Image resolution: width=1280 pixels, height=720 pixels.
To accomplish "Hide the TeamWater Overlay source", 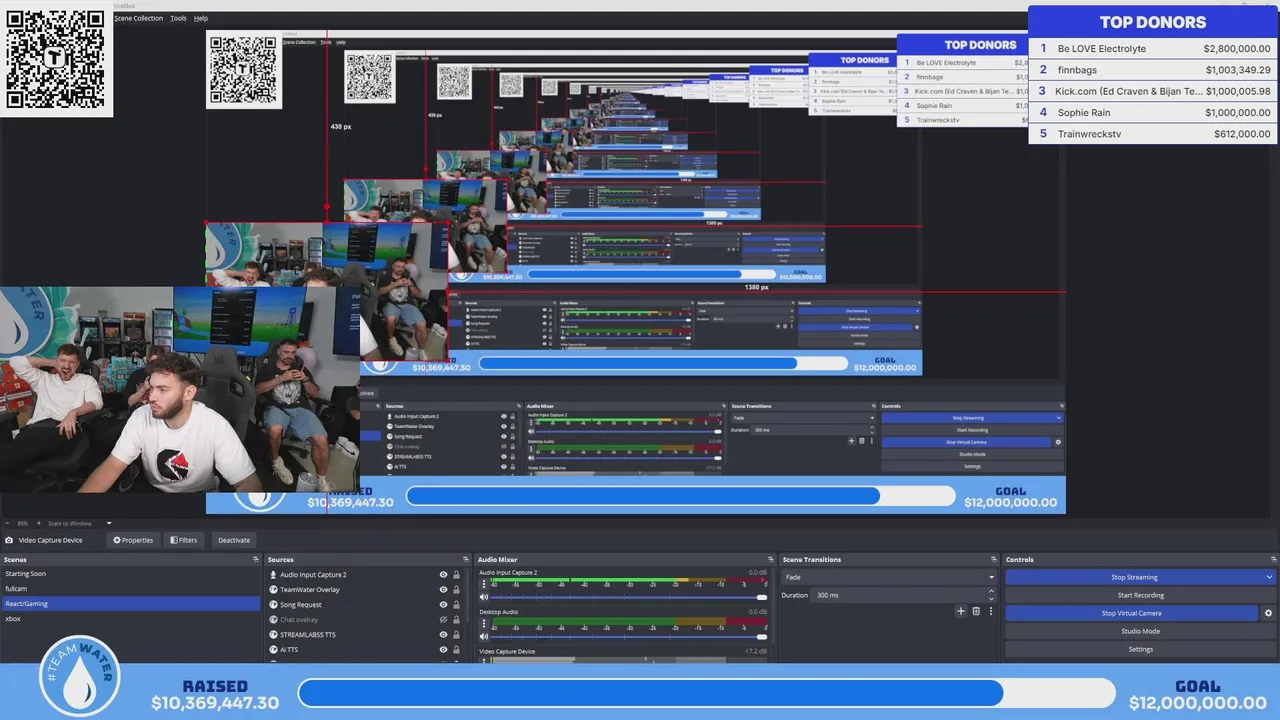I will (x=443, y=590).
